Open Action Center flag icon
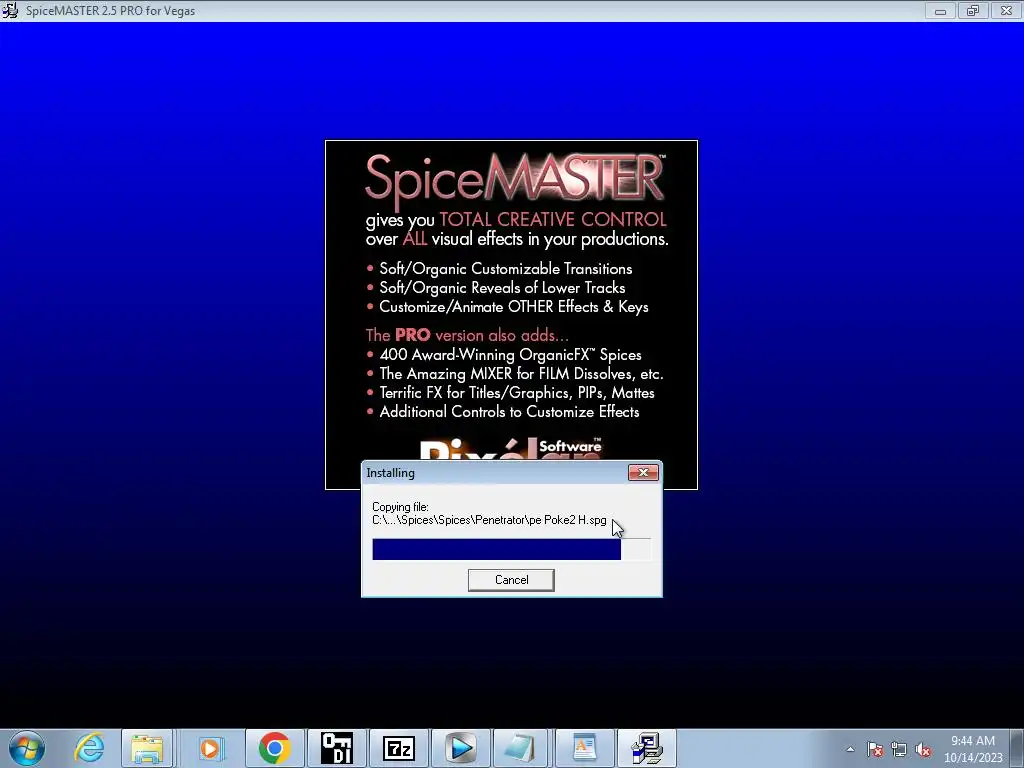This screenshot has width=1024, height=768. click(875, 750)
